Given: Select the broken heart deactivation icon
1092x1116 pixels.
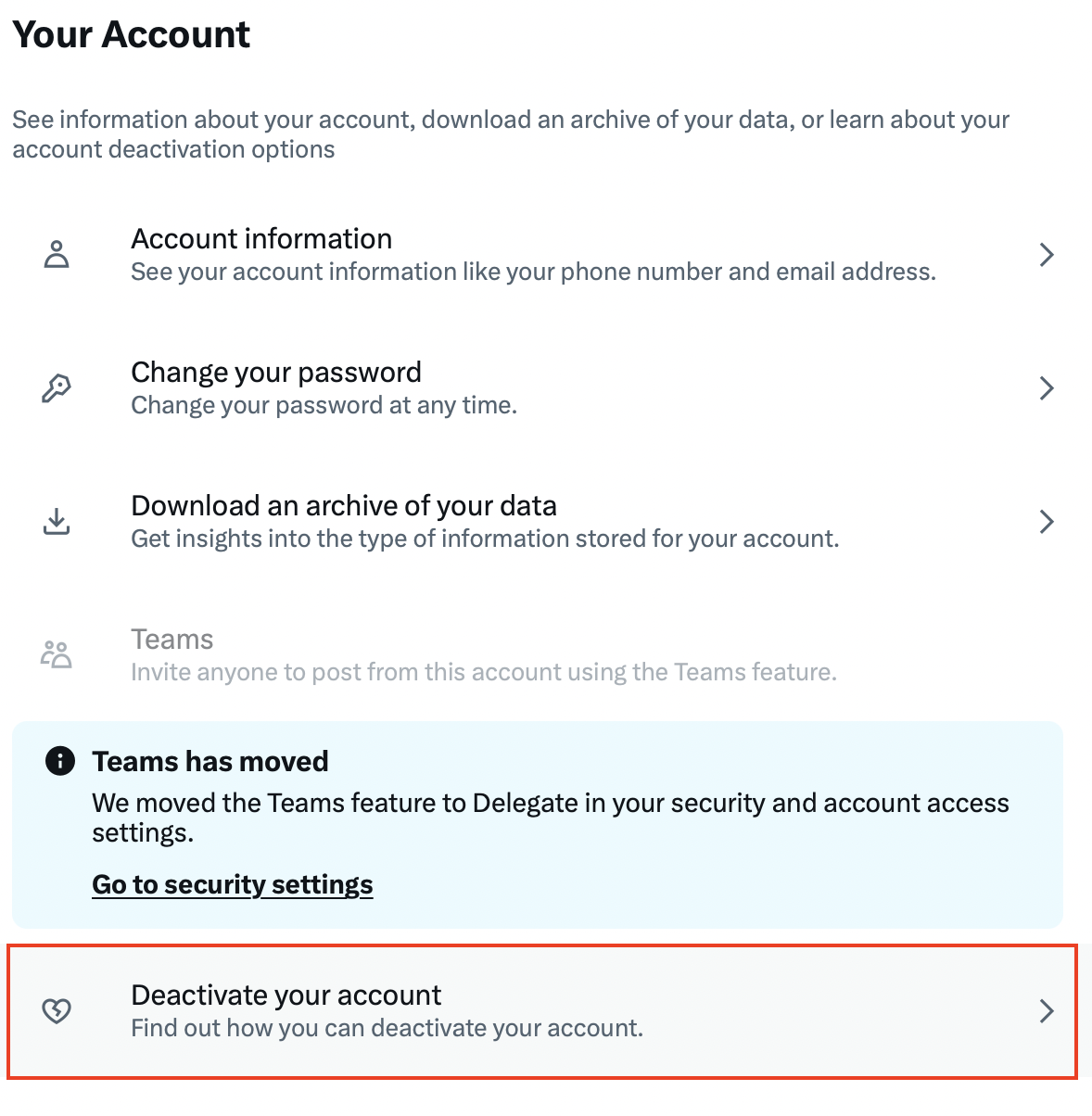Looking at the screenshot, I should point(57,1010).
